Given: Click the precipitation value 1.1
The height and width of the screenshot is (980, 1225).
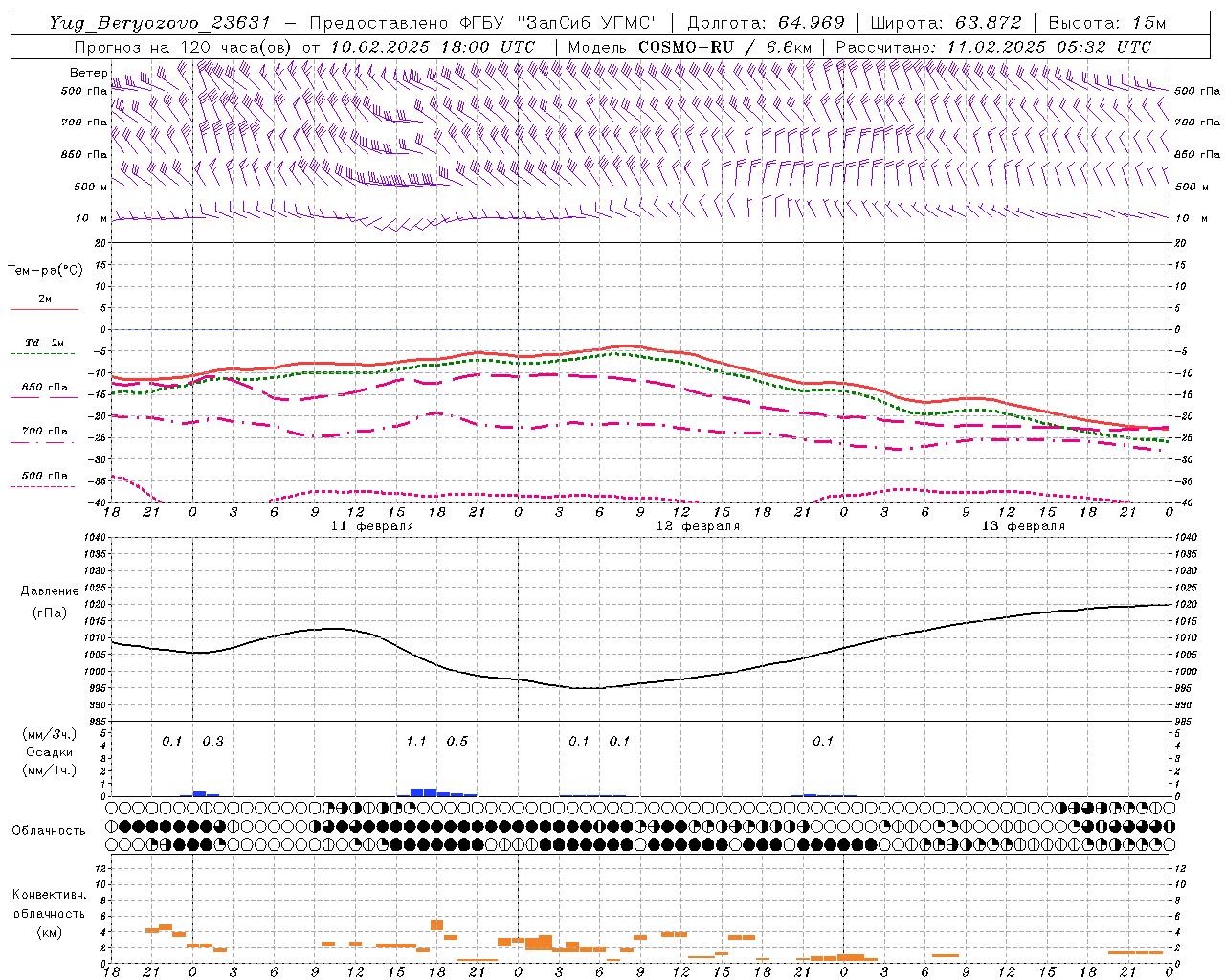Looking at the screenshot, I should 416,741.
